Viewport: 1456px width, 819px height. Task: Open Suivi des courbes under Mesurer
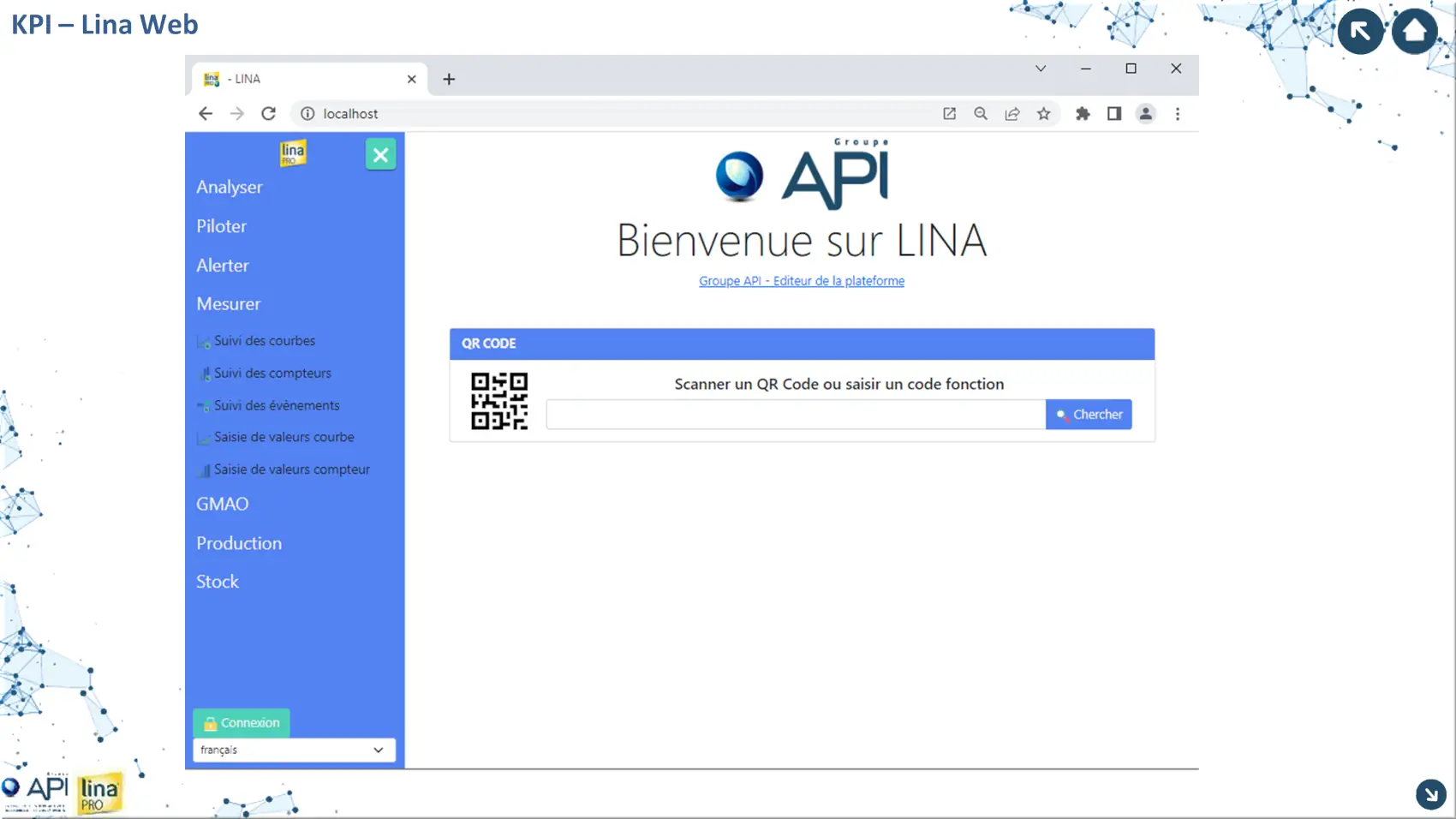pos(265,341)
